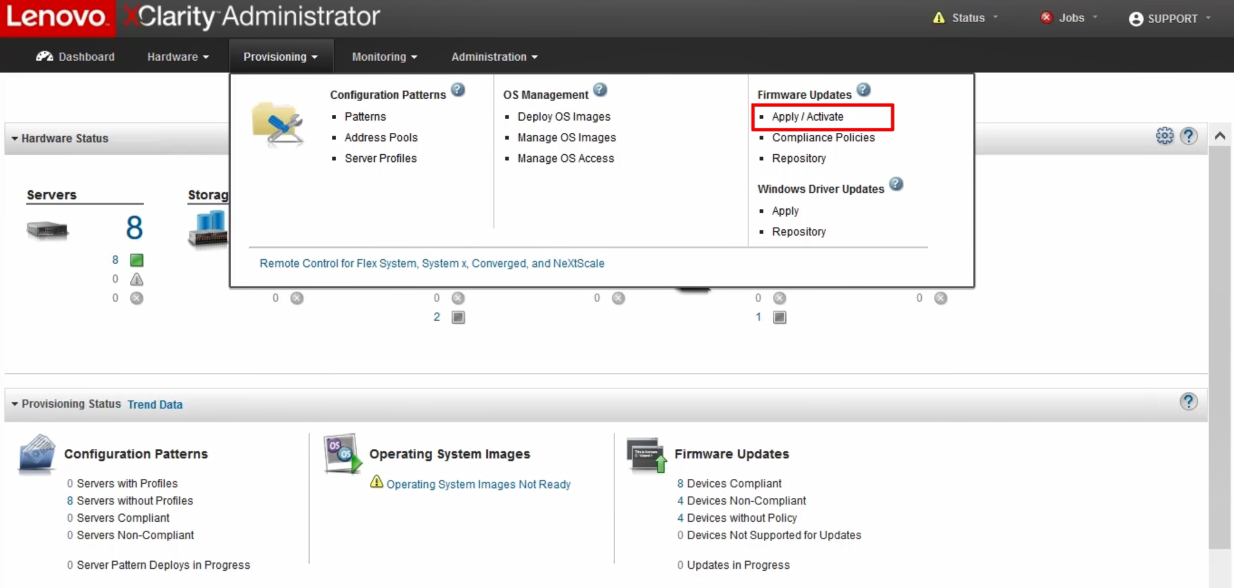Collapse the Hardware Status section

tap(15, 139)
